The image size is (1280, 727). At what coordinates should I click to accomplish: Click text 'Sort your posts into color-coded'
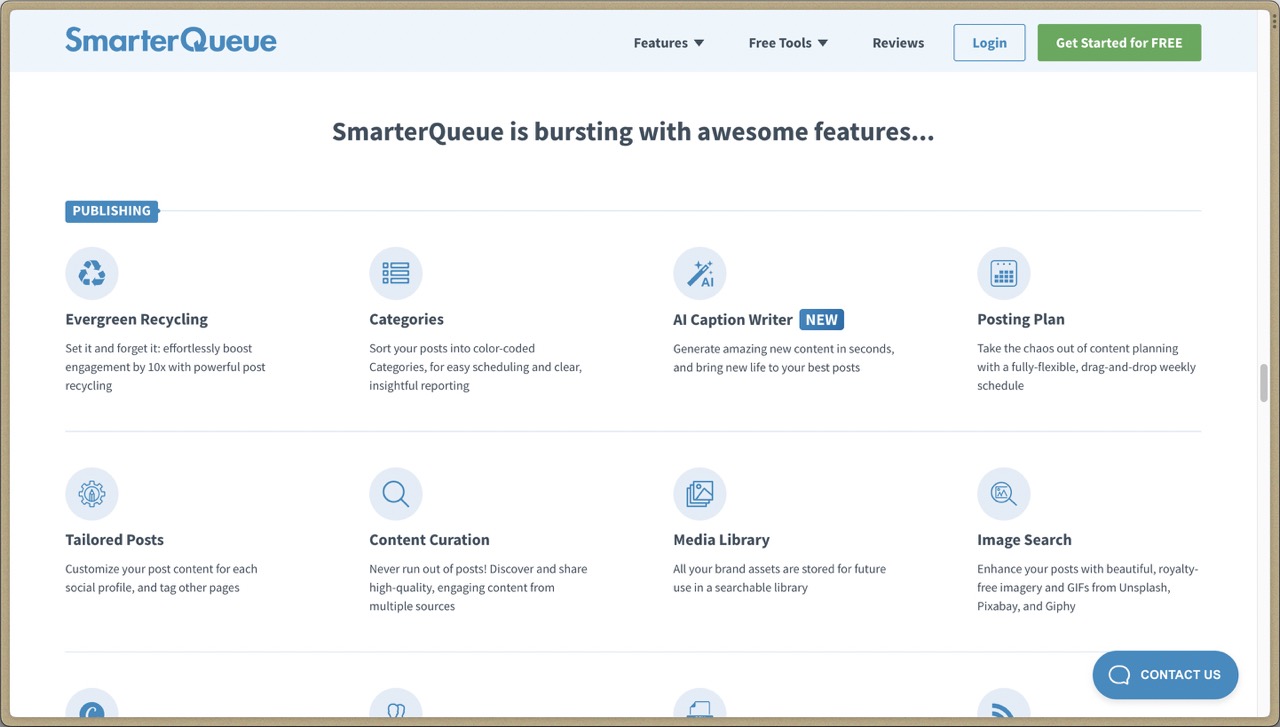452,349
